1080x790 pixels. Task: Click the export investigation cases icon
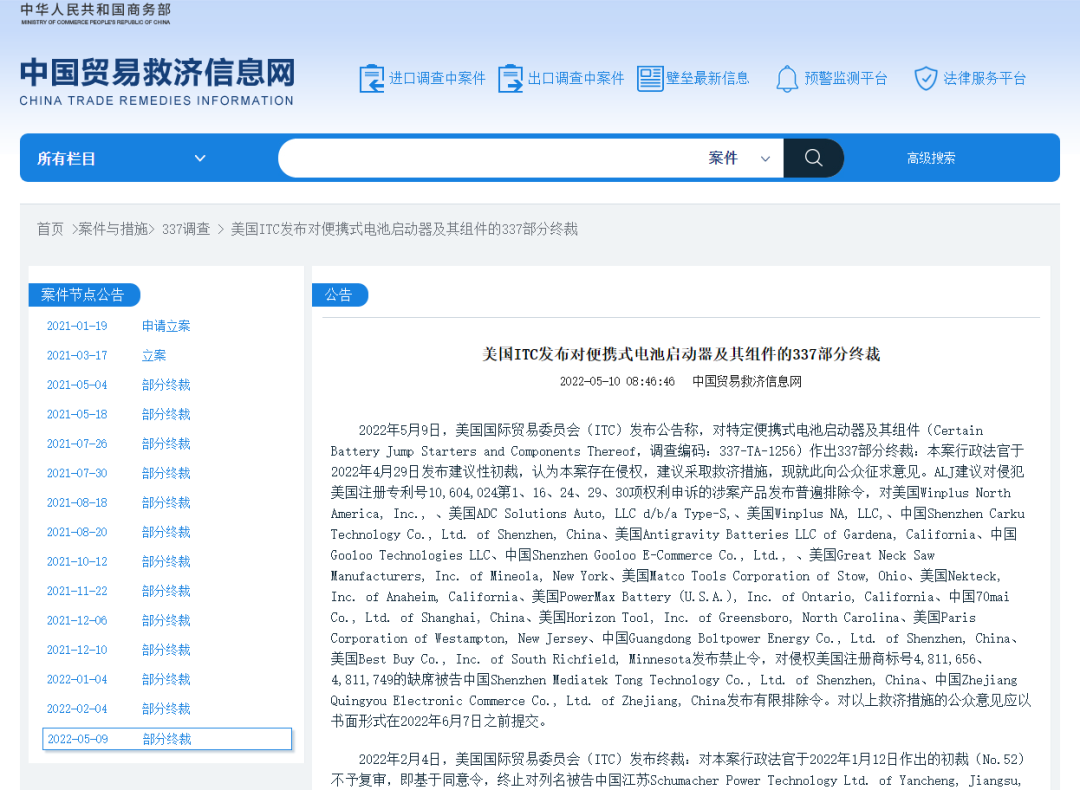510,78
